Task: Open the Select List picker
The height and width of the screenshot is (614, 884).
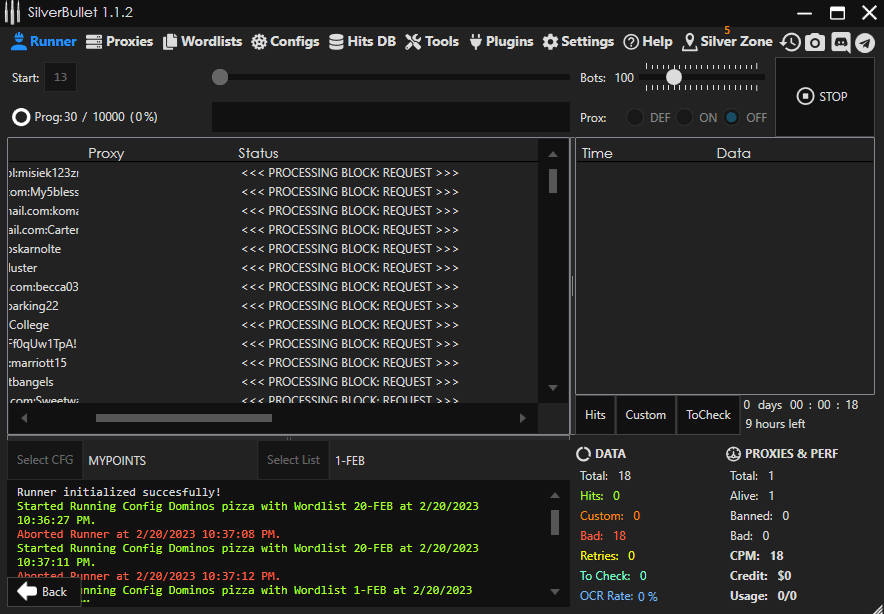Action: [x=293, y=460]
